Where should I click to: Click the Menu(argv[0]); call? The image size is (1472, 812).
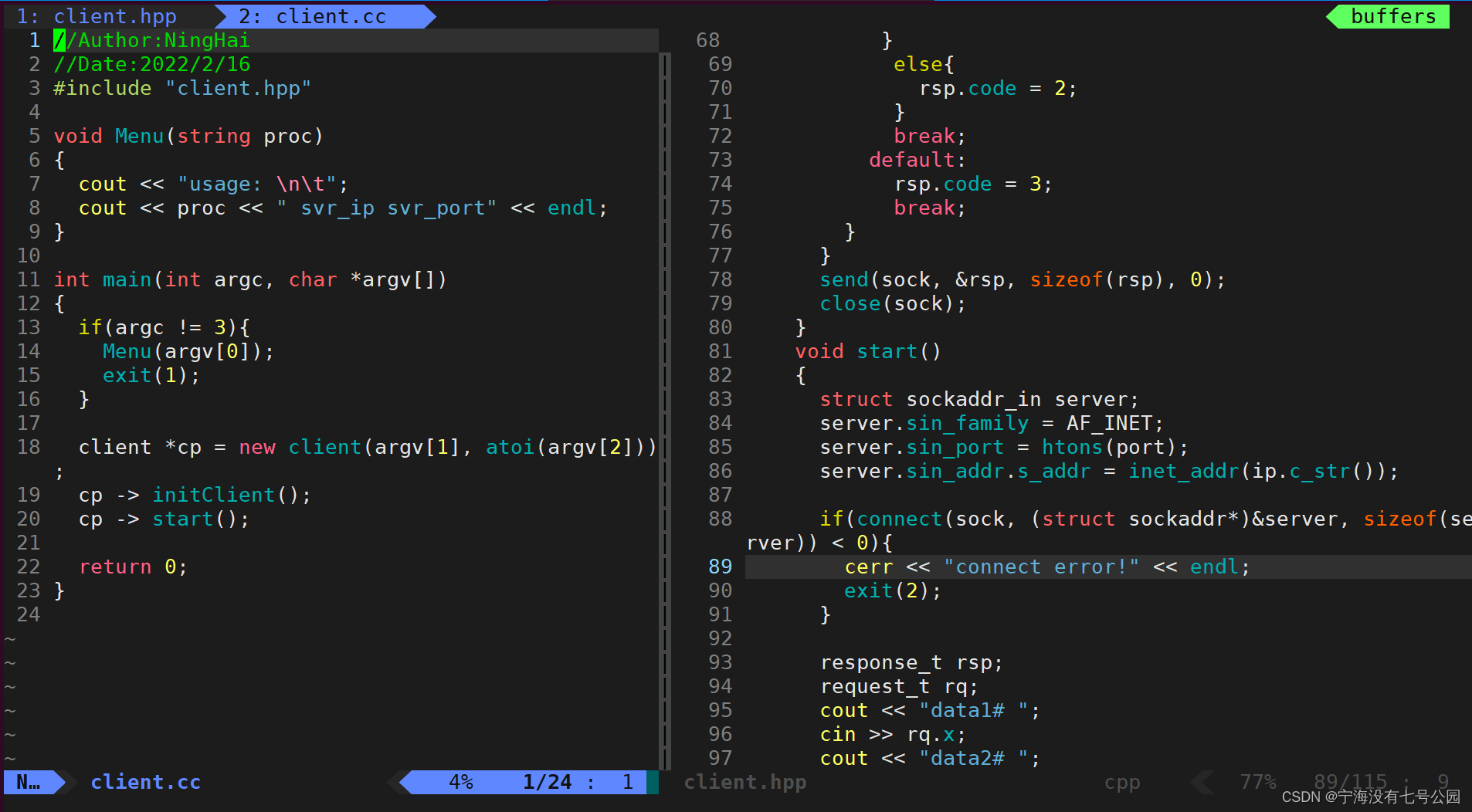188,351
